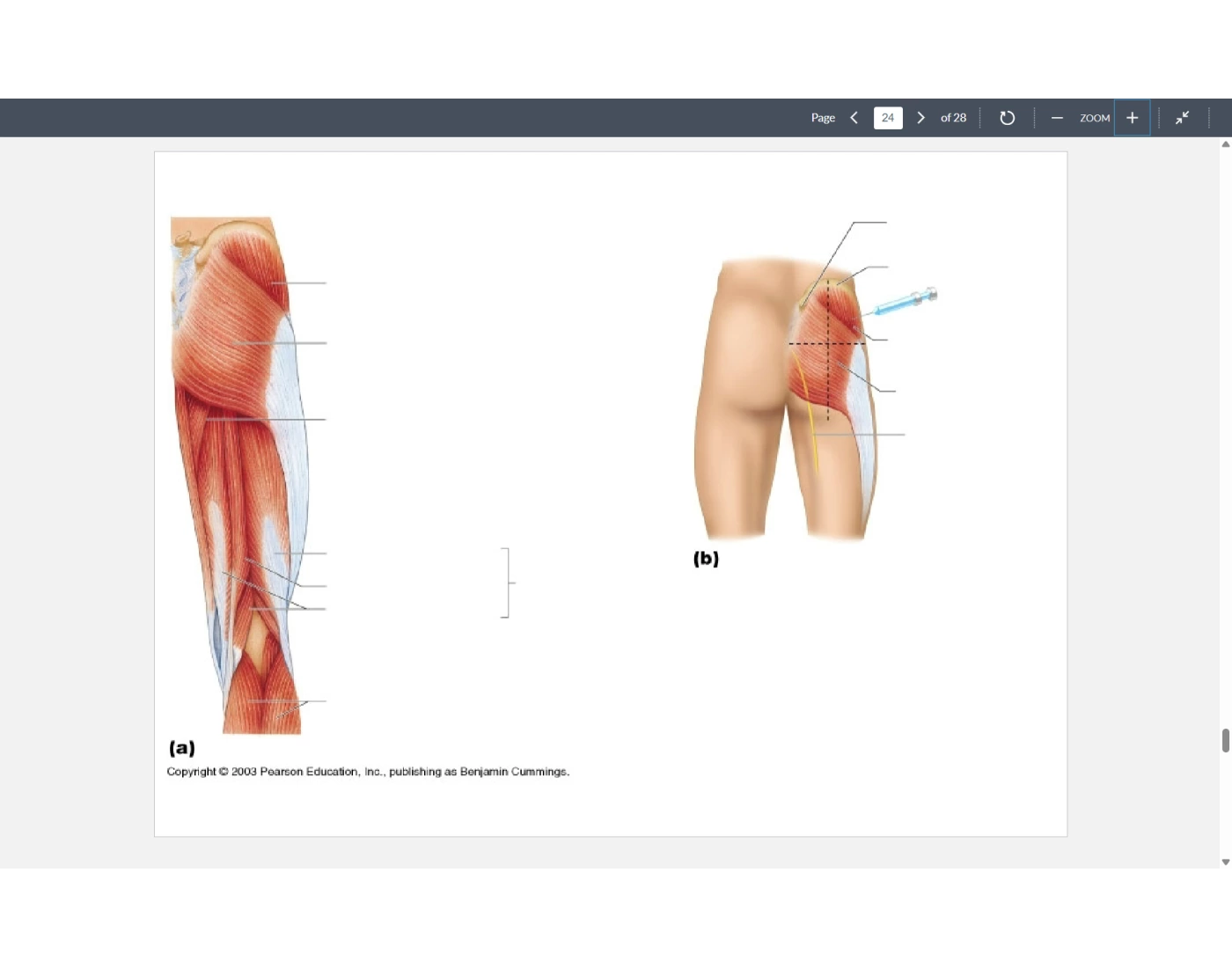
Task: Go to the next page
Action: [x=920, y=118]
